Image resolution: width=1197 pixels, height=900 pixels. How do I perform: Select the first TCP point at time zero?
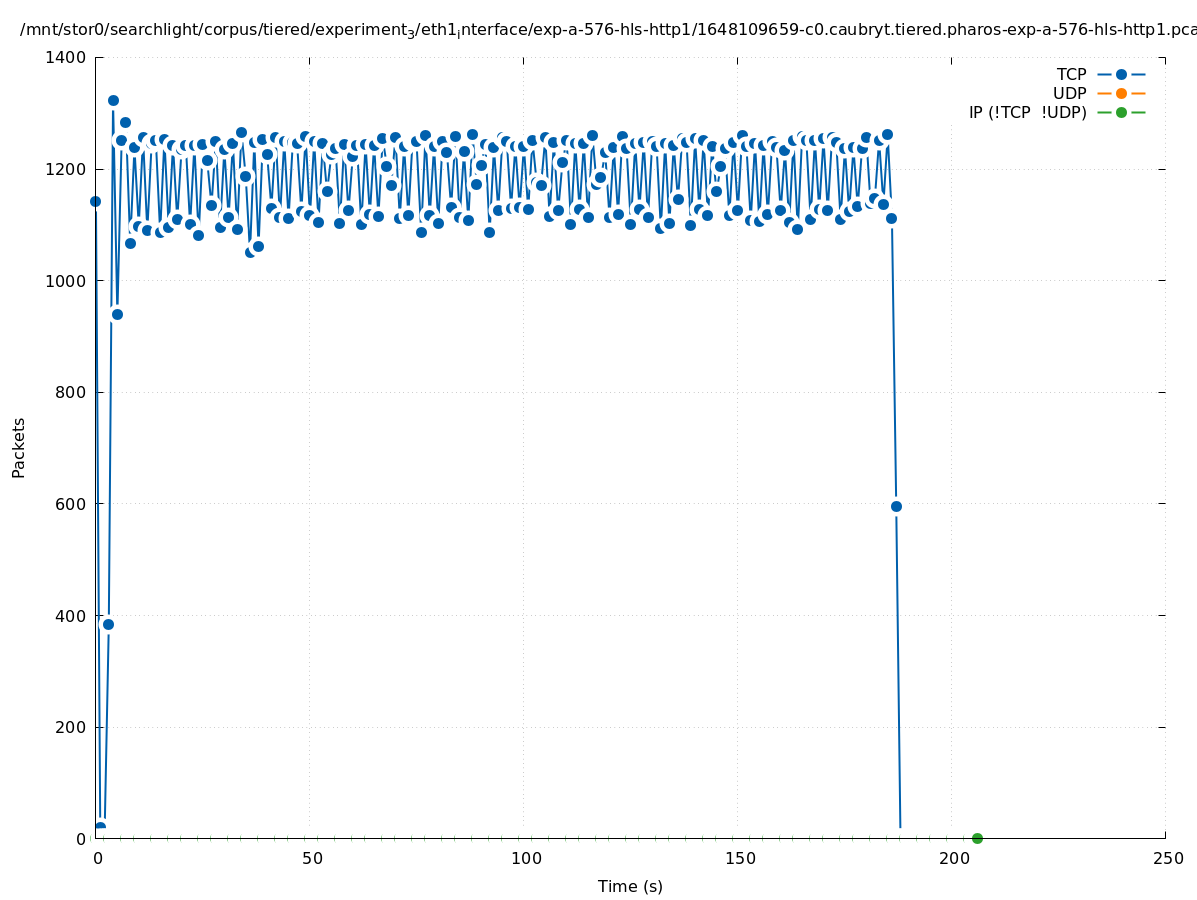coord(95,201)
